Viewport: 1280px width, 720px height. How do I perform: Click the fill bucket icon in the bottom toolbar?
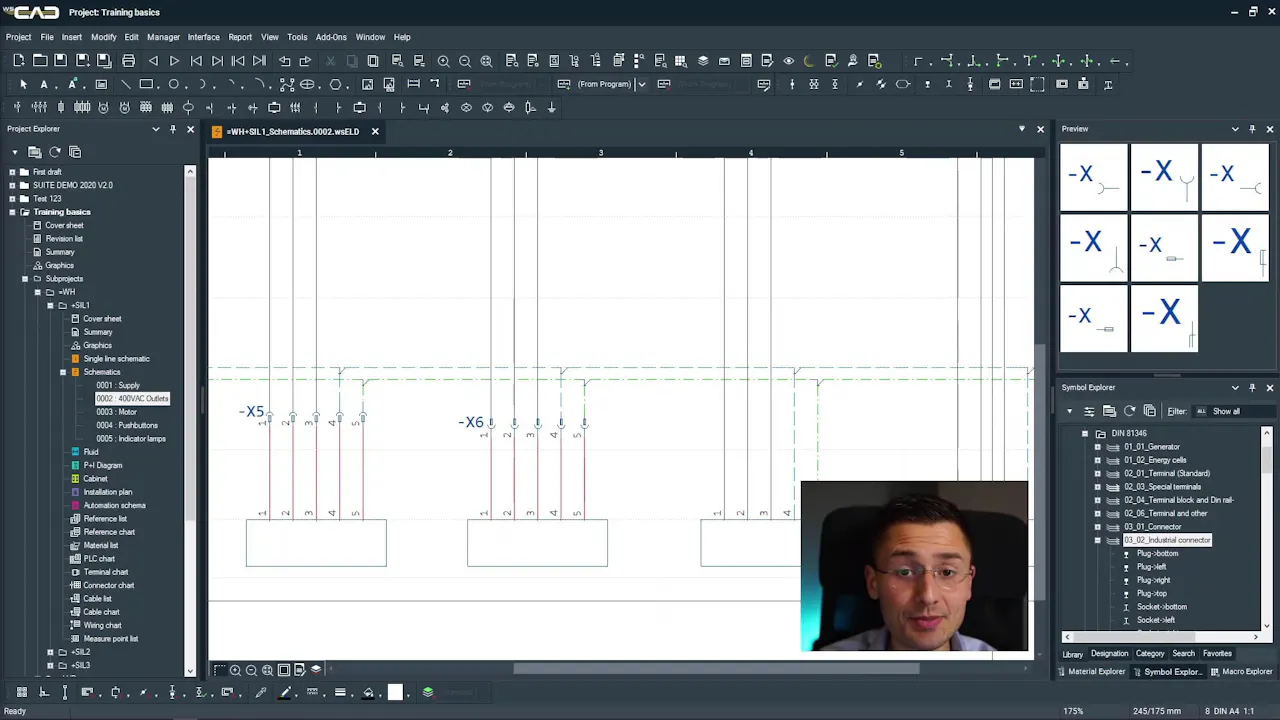coord(369,692)
